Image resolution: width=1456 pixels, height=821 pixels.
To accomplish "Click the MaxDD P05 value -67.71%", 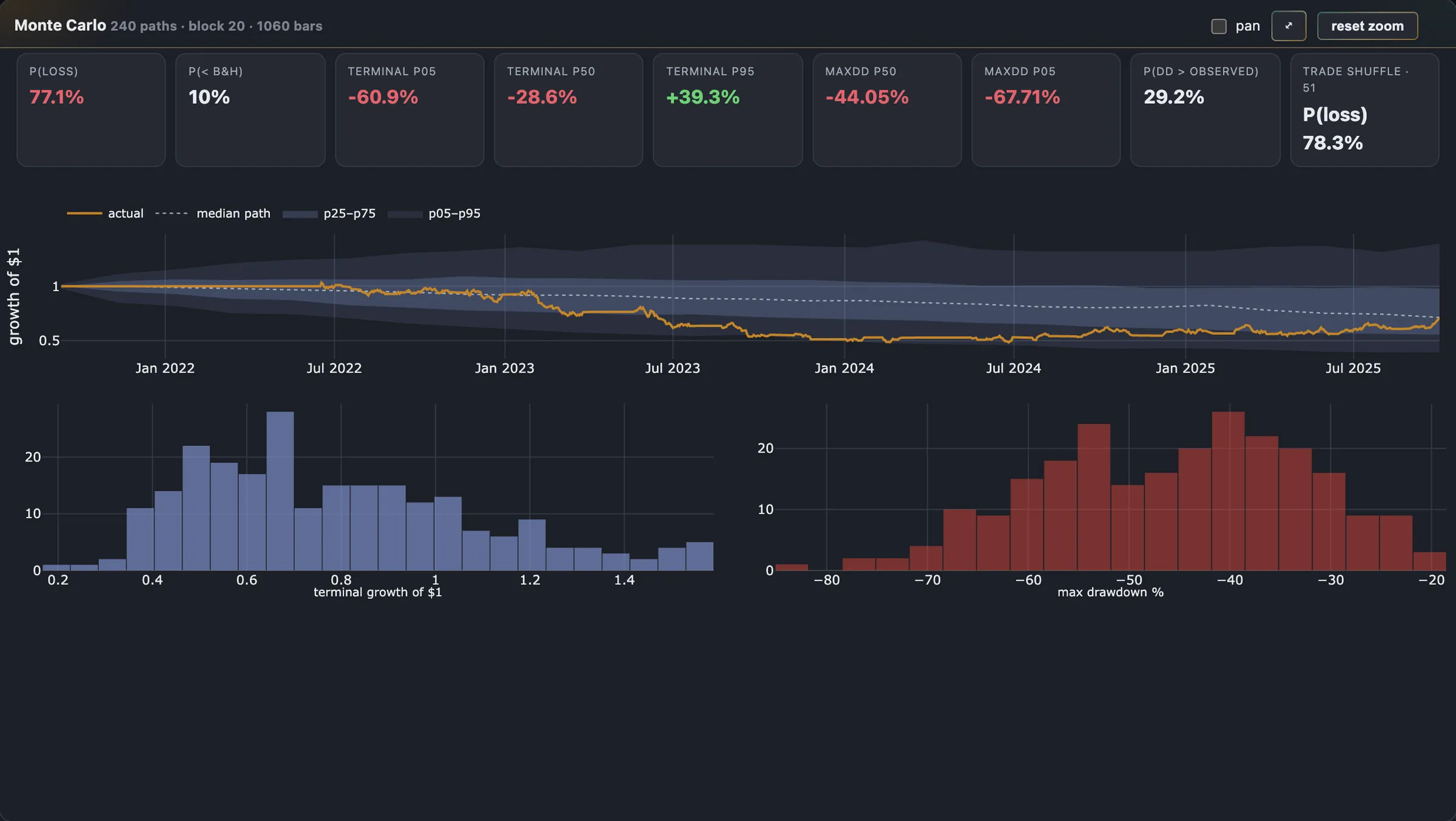I will 1022,97.
